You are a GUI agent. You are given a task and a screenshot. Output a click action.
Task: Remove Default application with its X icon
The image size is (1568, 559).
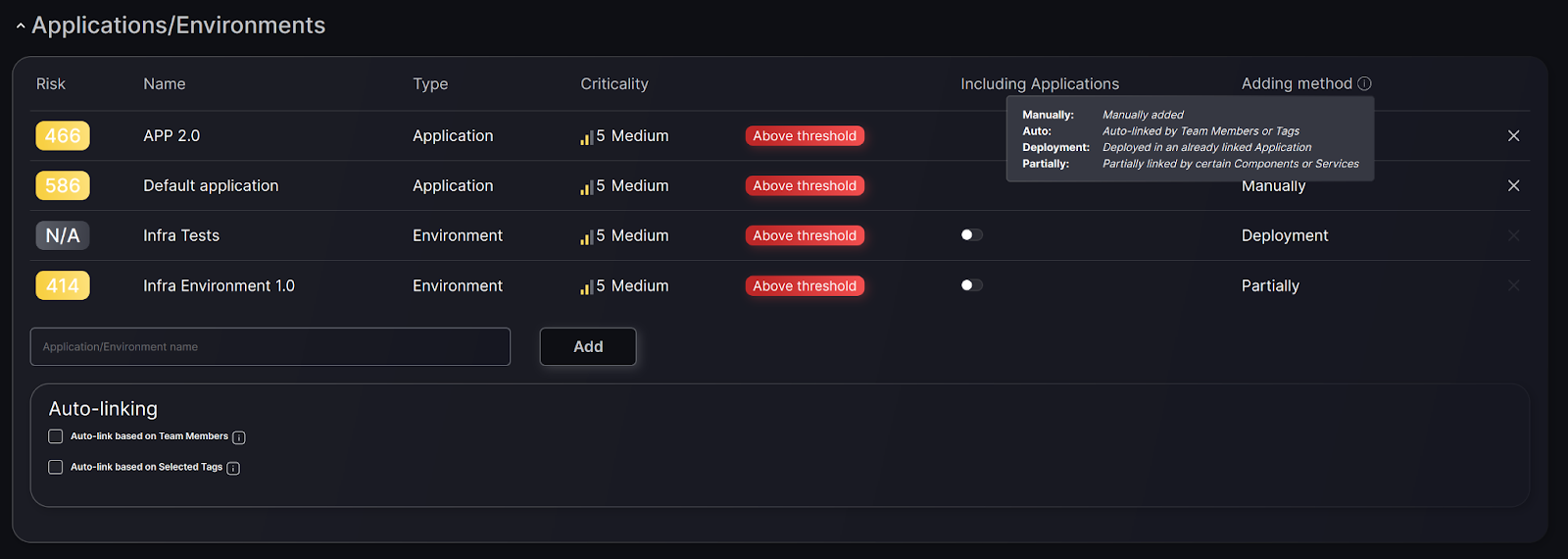click(1513, 185)
